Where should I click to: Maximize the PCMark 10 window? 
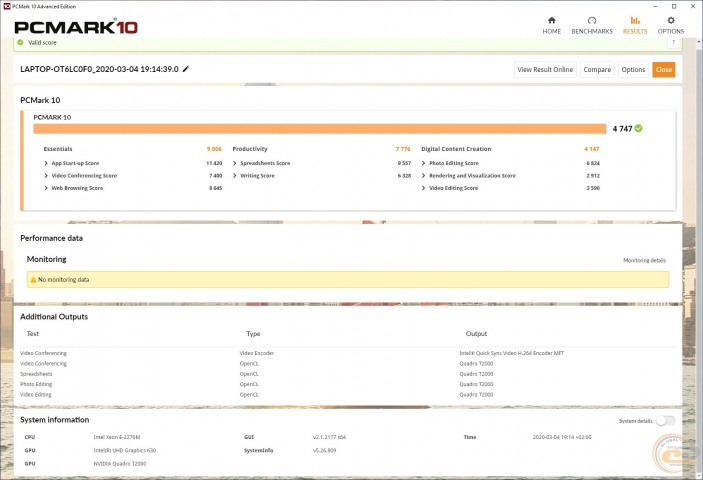pos(674,6)
